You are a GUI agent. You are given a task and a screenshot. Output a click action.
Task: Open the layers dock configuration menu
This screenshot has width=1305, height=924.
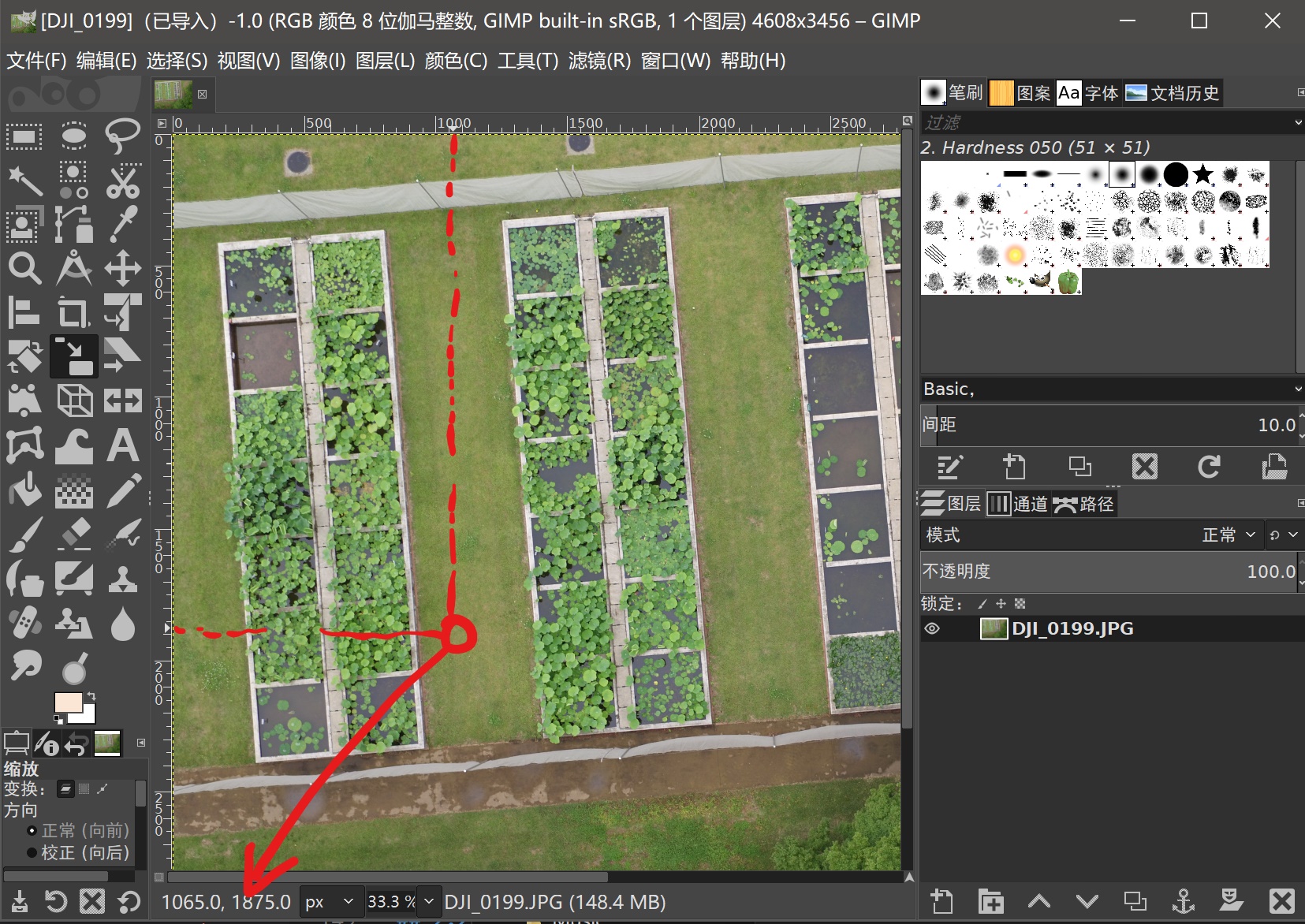(1299, 503)
